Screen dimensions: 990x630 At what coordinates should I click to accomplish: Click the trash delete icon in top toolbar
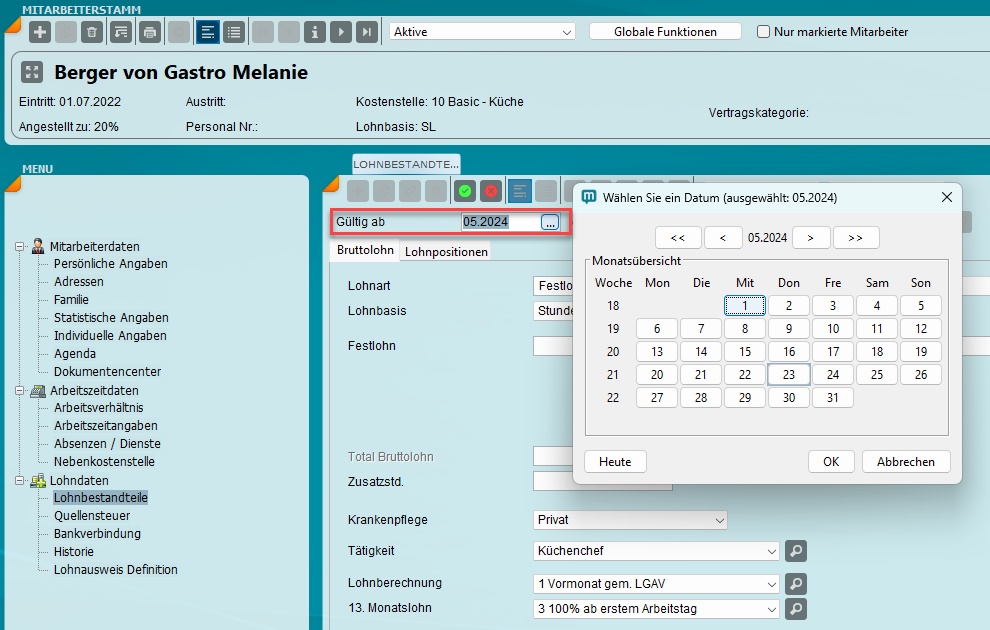click(92, 32)
